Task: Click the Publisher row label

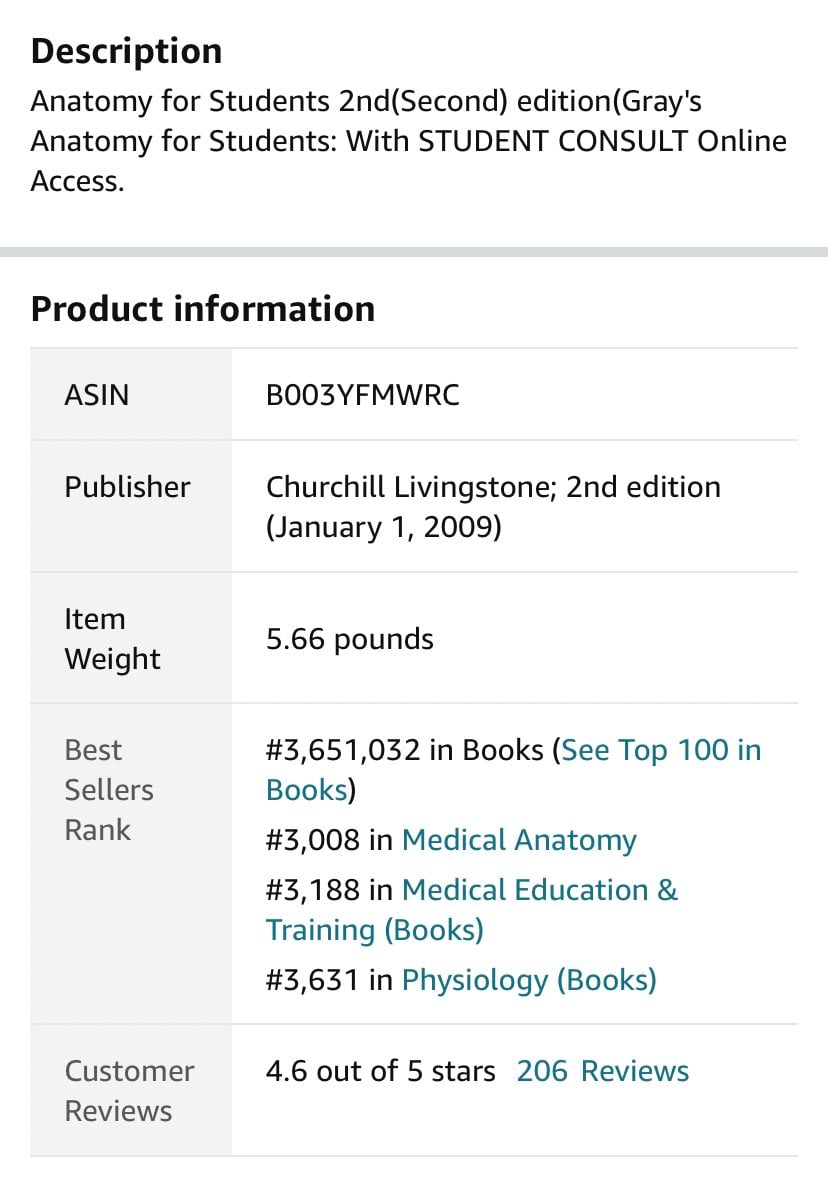Action: [127, 487]
